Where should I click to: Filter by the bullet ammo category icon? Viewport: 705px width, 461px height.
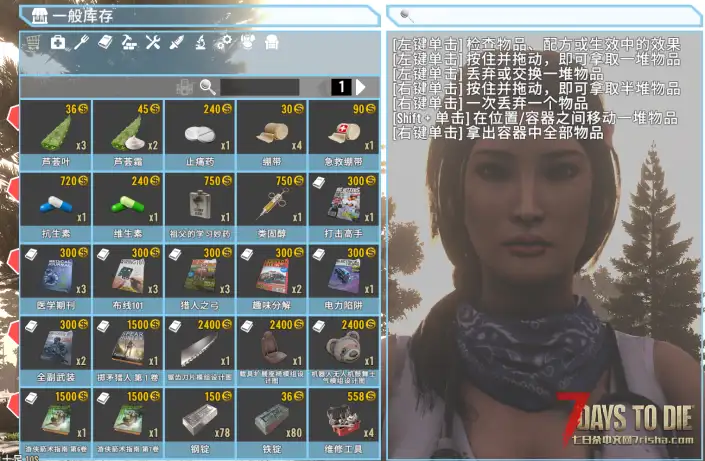click(x=177, y=43)
